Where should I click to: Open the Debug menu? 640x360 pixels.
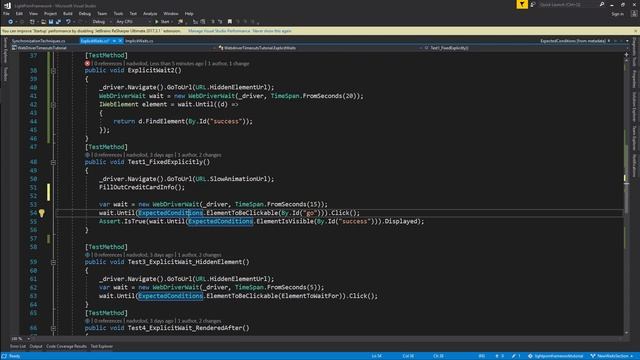[x=84, y=14]
